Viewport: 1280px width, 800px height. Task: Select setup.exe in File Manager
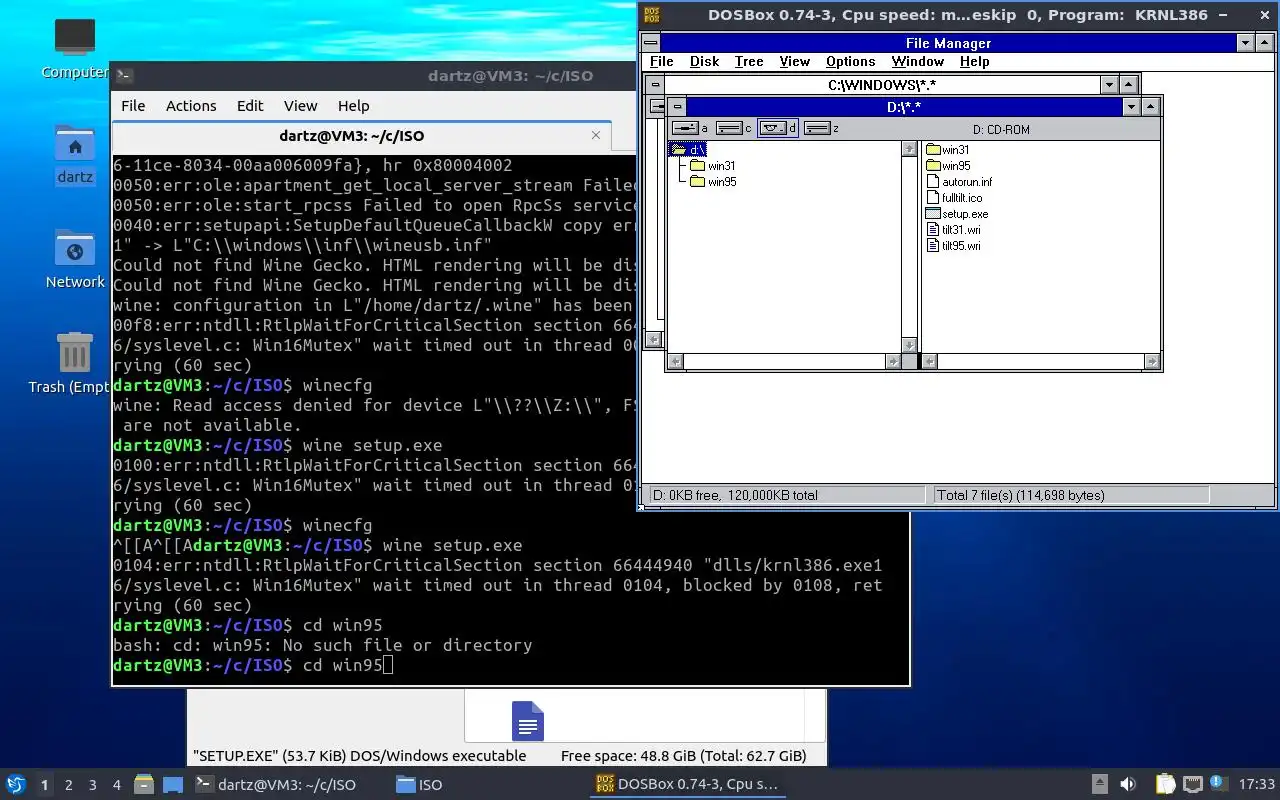pos(957,214)
